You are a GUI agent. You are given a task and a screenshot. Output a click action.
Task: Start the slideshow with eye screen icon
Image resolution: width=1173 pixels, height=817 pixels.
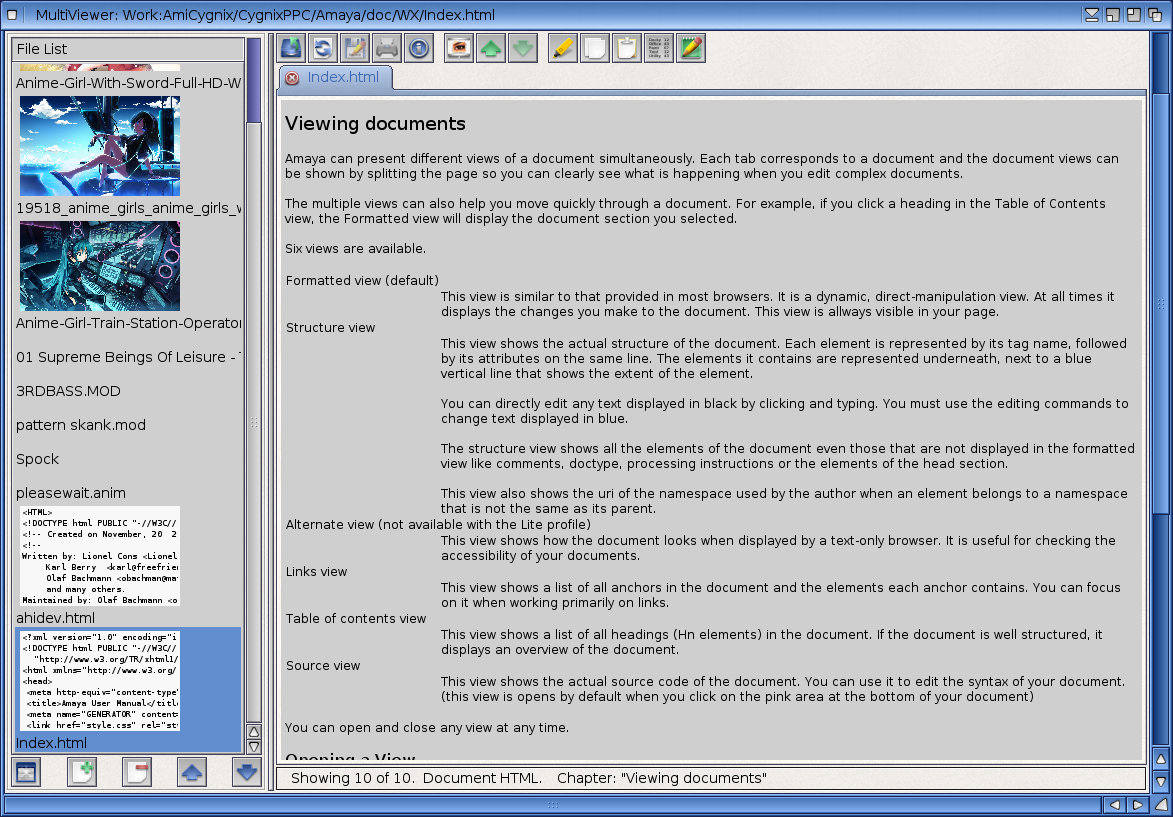point(459,49)
